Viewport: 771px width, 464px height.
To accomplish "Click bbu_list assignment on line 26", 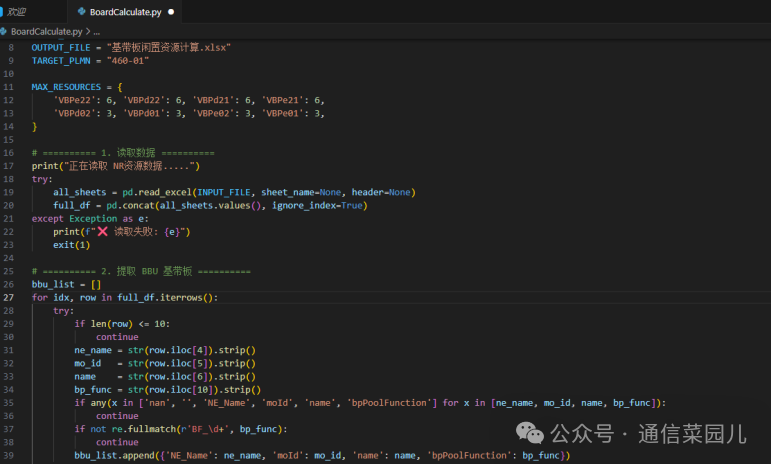I will tap(66, 284).
